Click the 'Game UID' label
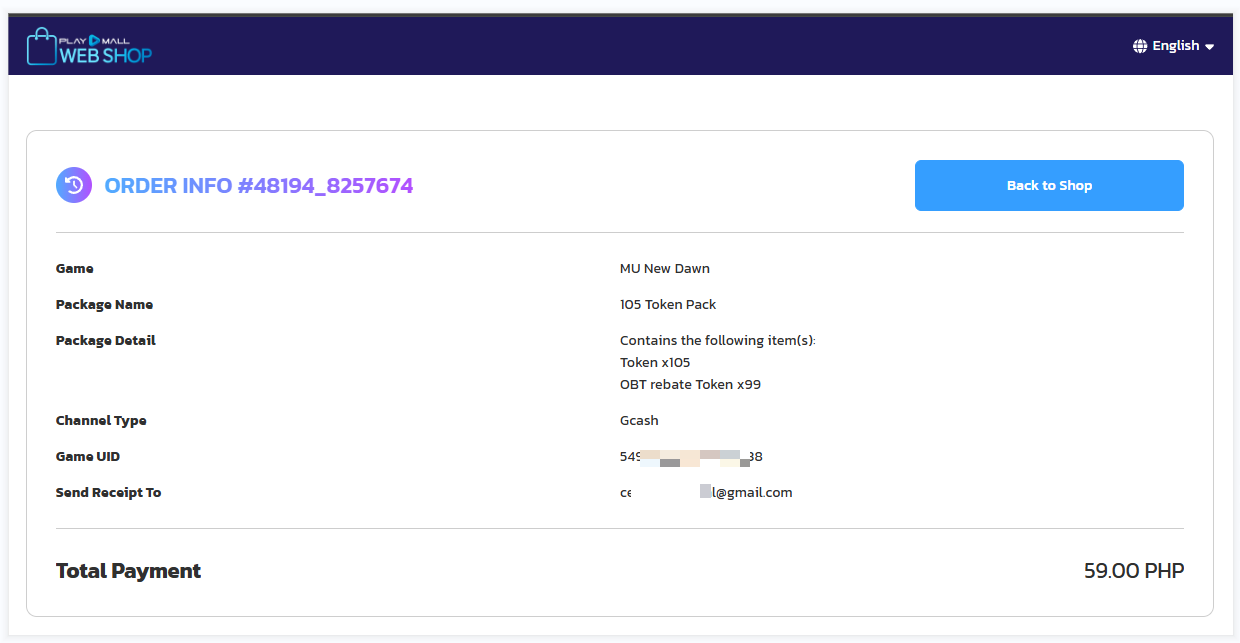Screen dimensions: 1240x643 pos(88,456)
